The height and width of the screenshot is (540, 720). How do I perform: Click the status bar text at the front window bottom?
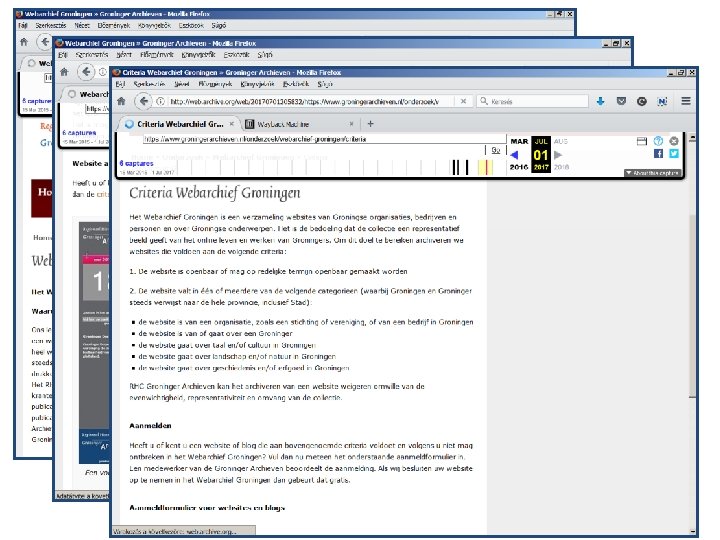[175, 531]
